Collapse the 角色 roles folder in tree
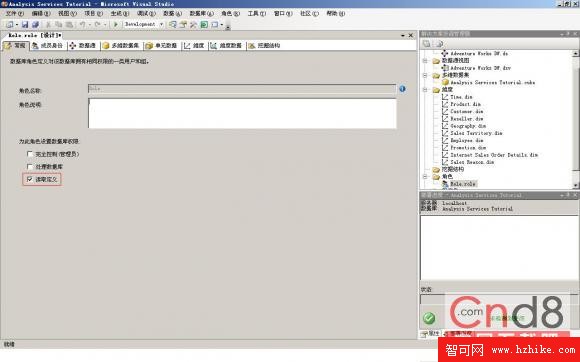This screenshot has width=580, height=362. point(425,176)
